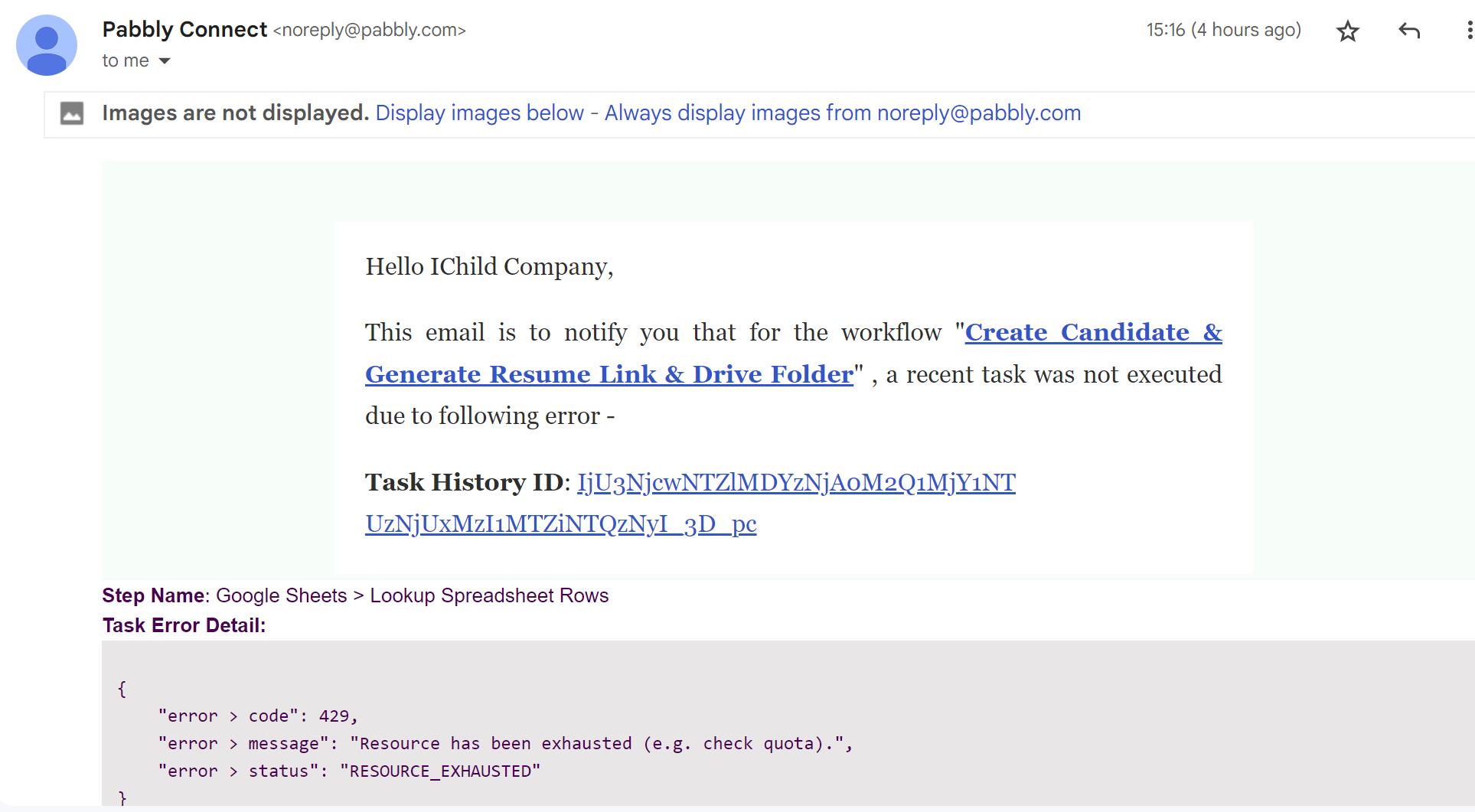Click the 'Hello IChild Company,' greeting

(x=489, y=266)
